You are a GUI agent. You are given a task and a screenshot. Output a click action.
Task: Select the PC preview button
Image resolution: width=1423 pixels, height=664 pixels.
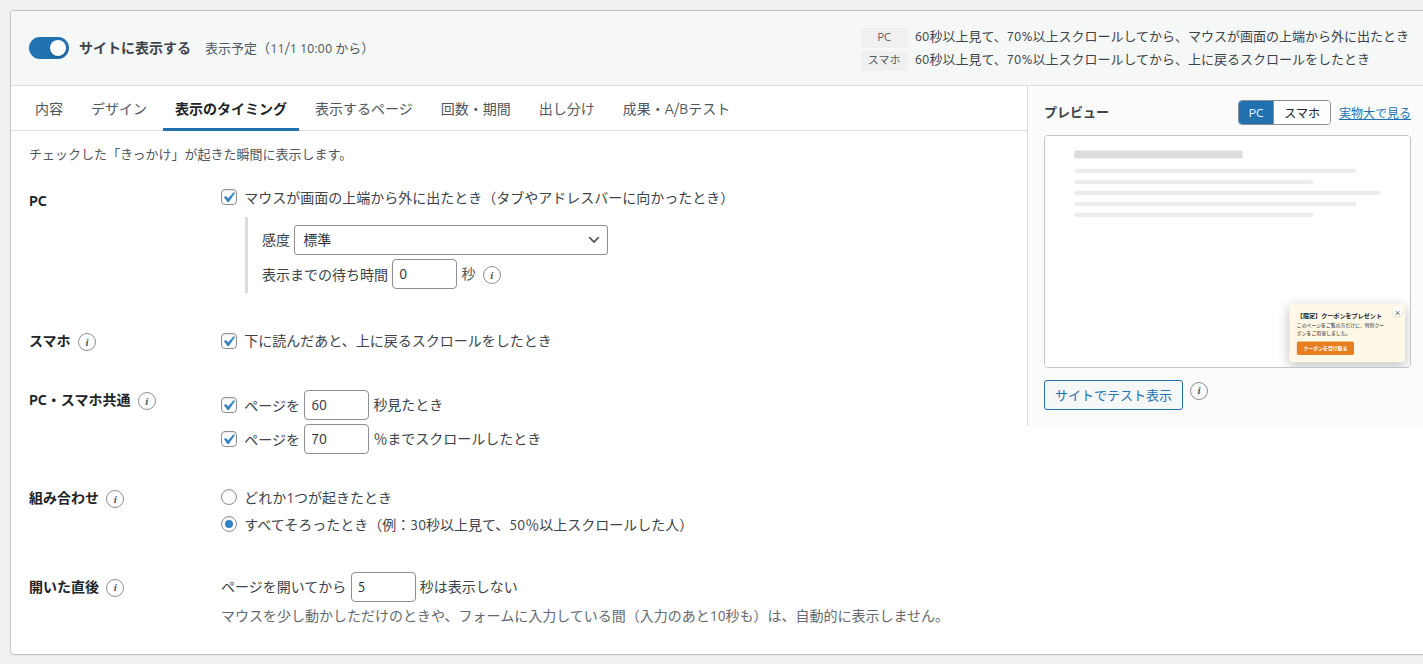[1256, 113]
